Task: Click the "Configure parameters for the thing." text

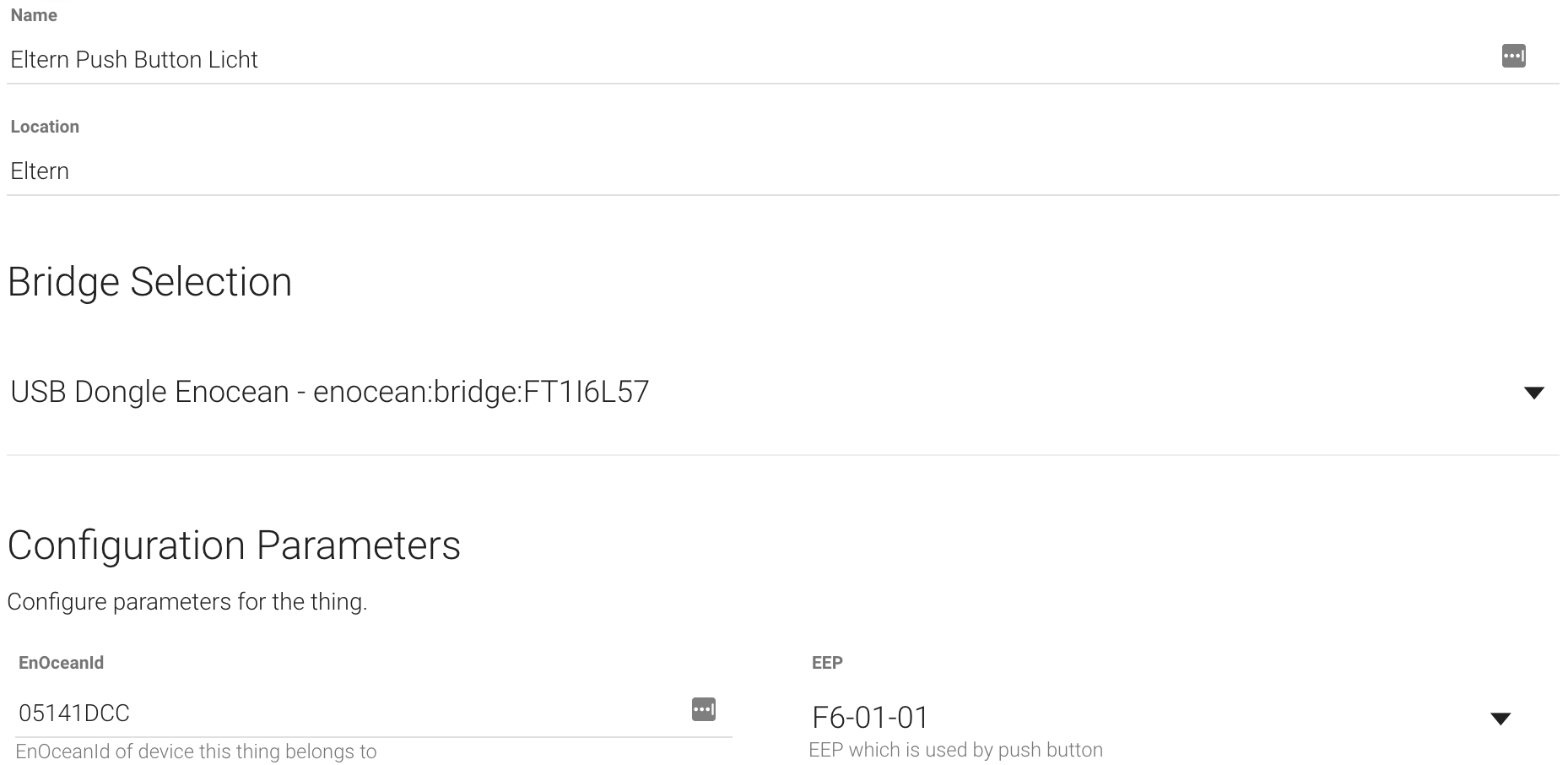Action: 187,602
